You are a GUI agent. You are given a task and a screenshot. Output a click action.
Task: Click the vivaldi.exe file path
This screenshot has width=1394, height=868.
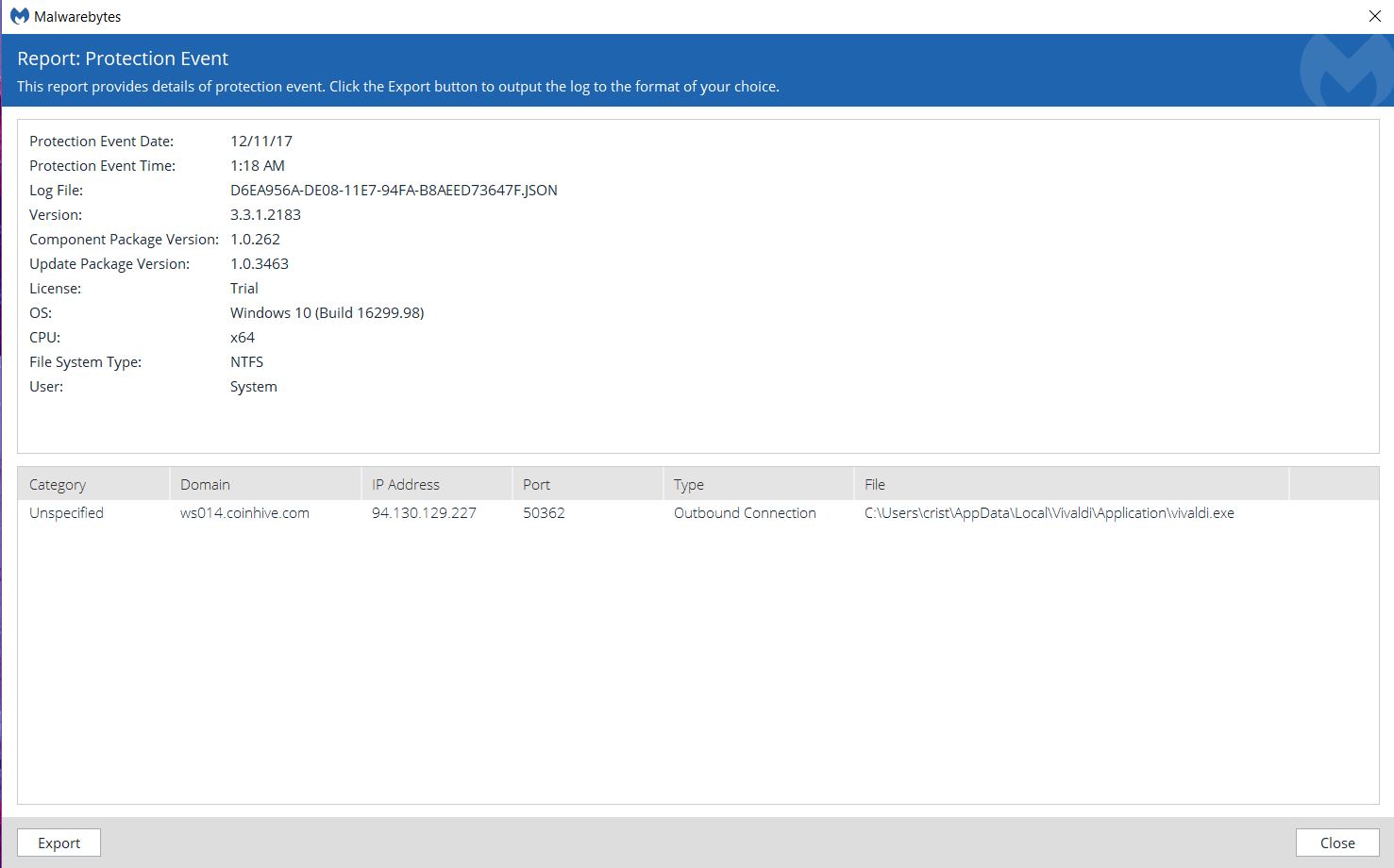(x=1050, y=513)
